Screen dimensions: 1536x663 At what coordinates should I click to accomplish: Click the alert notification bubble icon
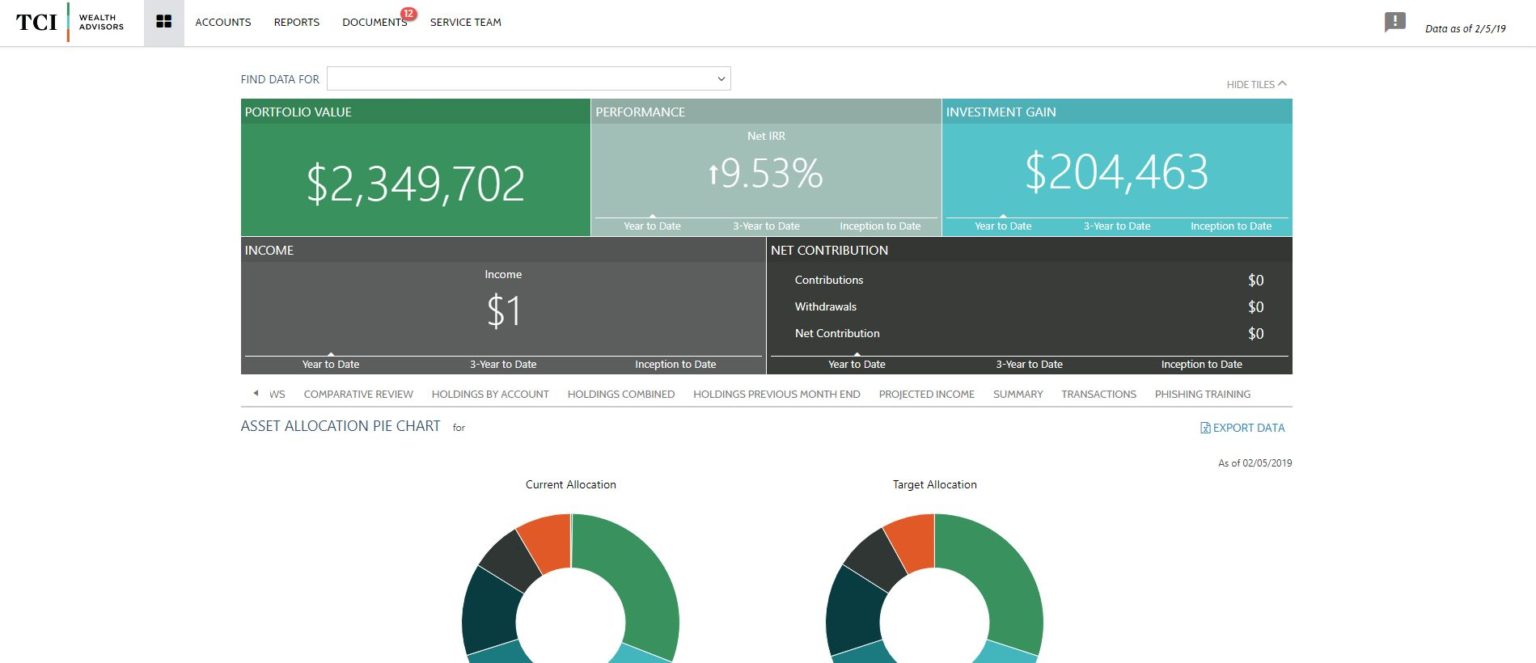[1394, 20]
